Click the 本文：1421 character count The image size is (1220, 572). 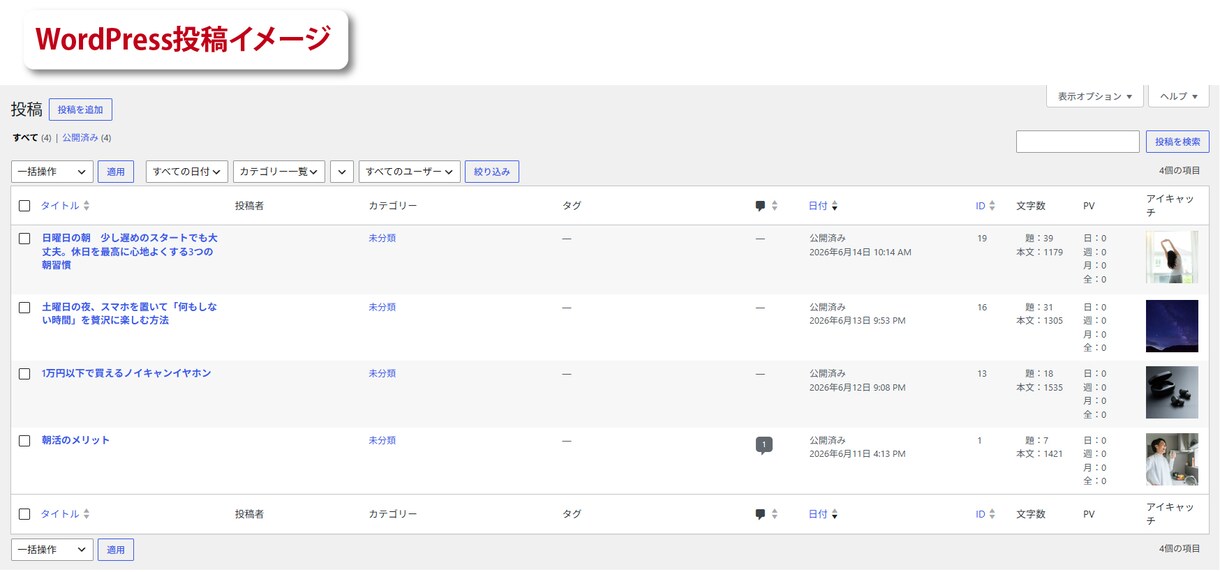(1040, 454)
